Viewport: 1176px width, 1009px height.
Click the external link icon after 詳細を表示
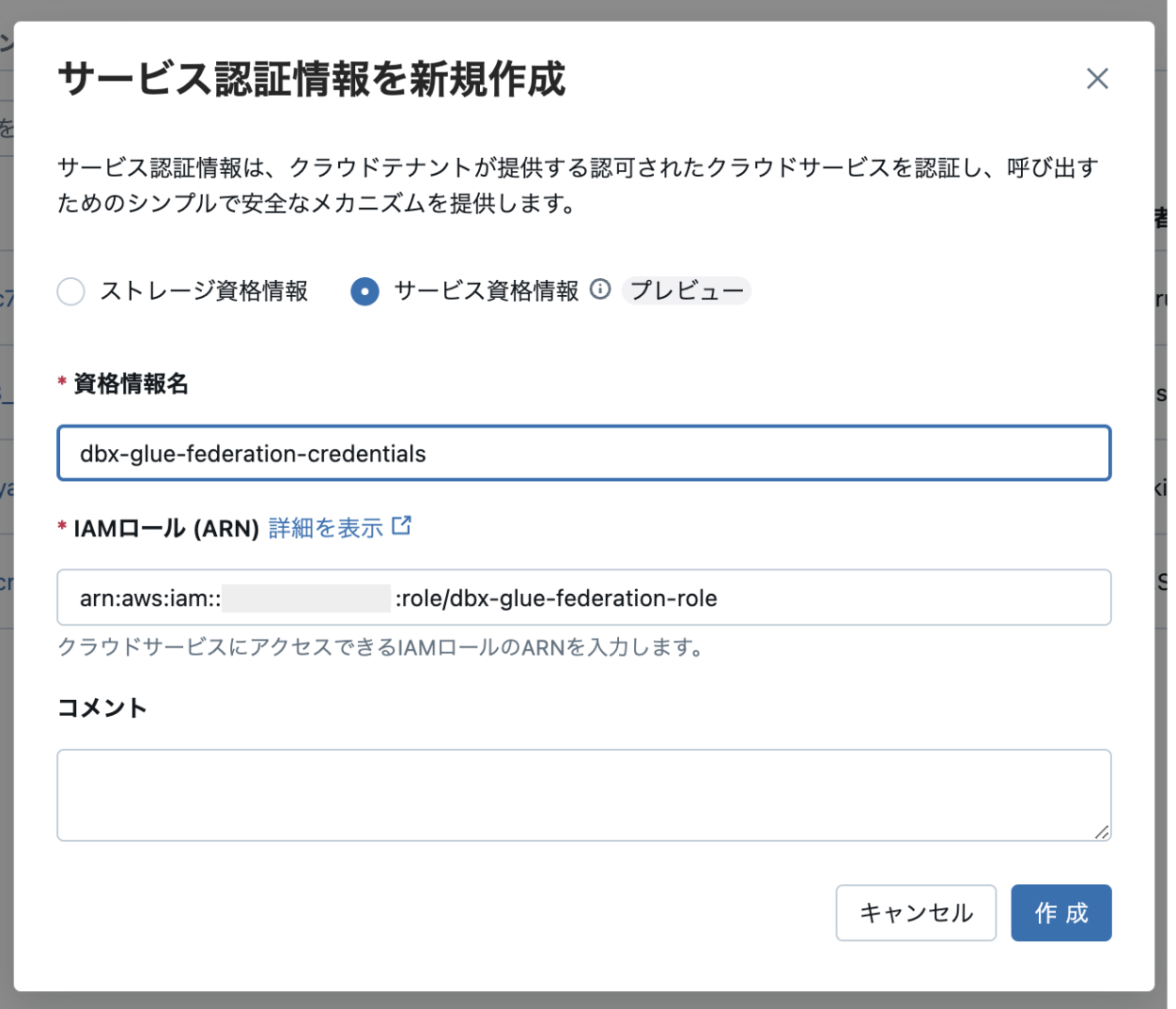401,525
